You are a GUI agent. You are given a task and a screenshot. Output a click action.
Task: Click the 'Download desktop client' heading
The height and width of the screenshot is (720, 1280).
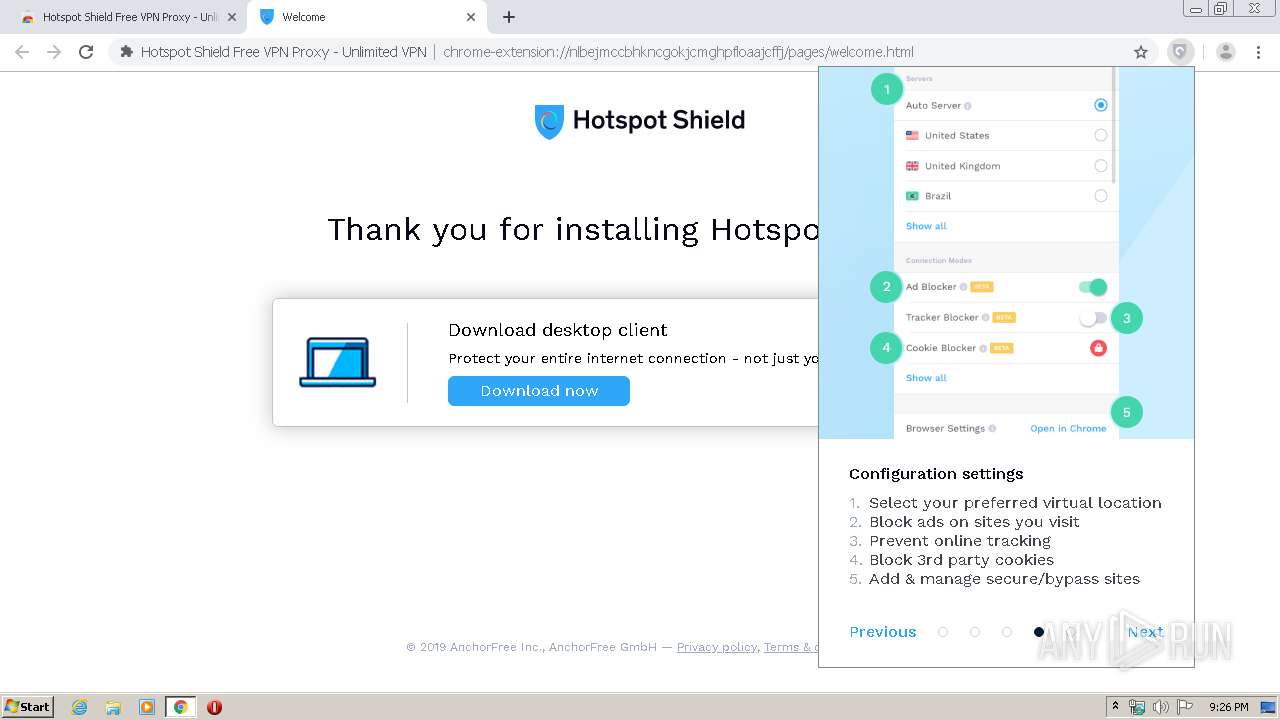[558, 330]
